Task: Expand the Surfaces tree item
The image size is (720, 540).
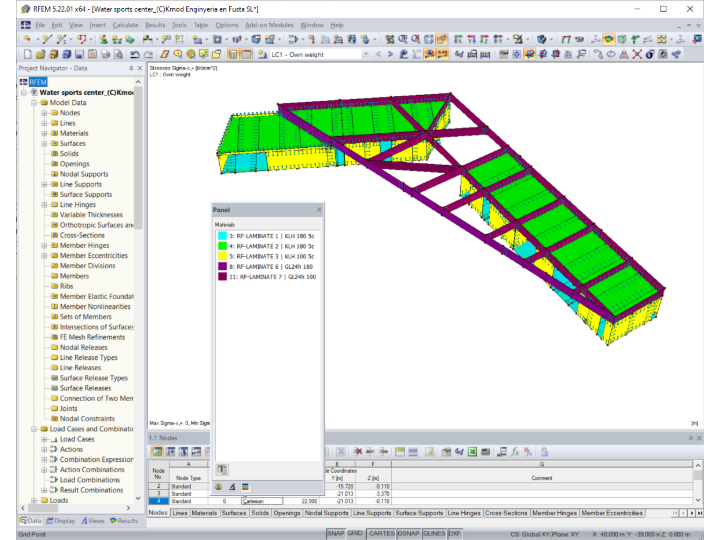Action: (x=44, y=143)
